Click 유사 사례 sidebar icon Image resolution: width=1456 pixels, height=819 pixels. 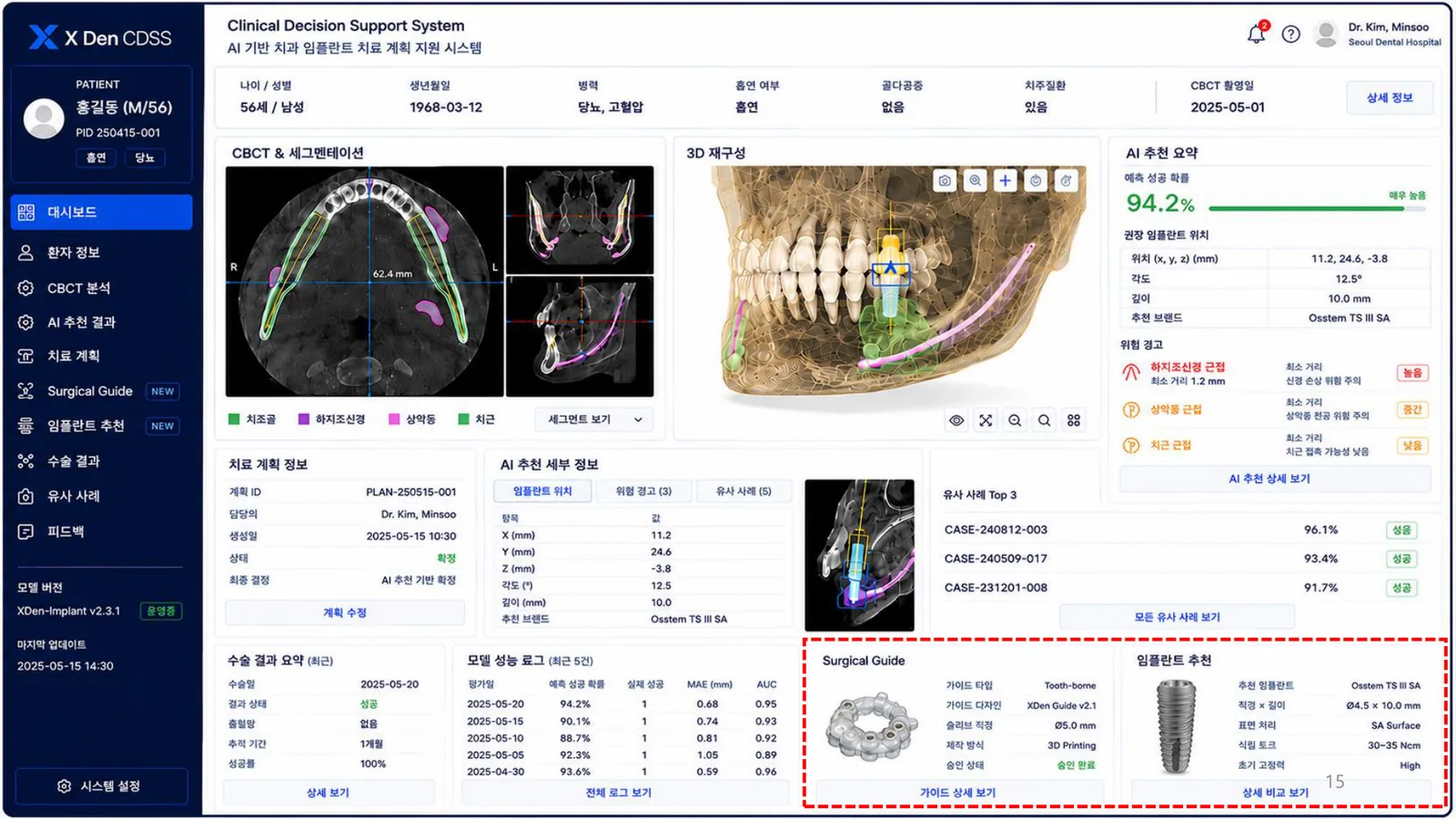pos(25,496)
